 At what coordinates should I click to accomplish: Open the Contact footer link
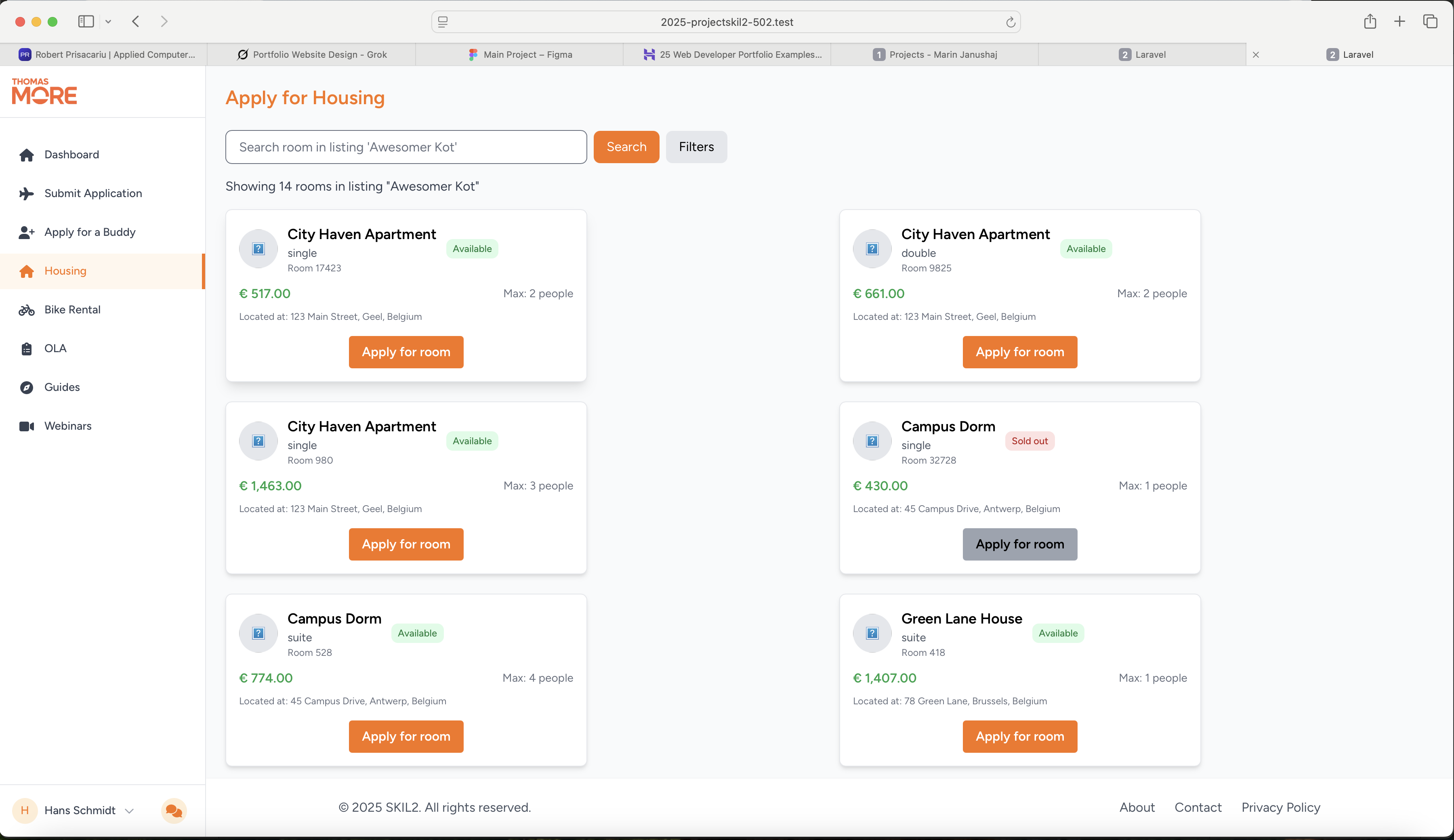1198,808
